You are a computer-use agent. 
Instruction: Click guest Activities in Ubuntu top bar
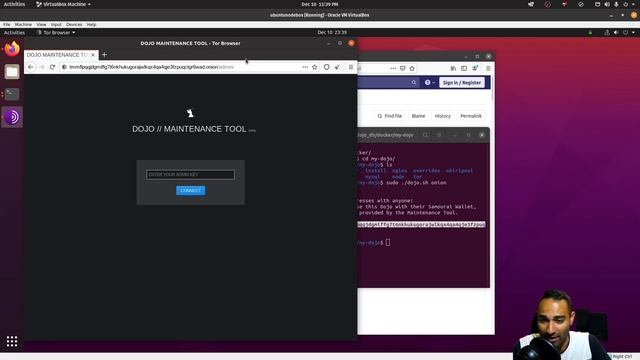tap(14, 33)
